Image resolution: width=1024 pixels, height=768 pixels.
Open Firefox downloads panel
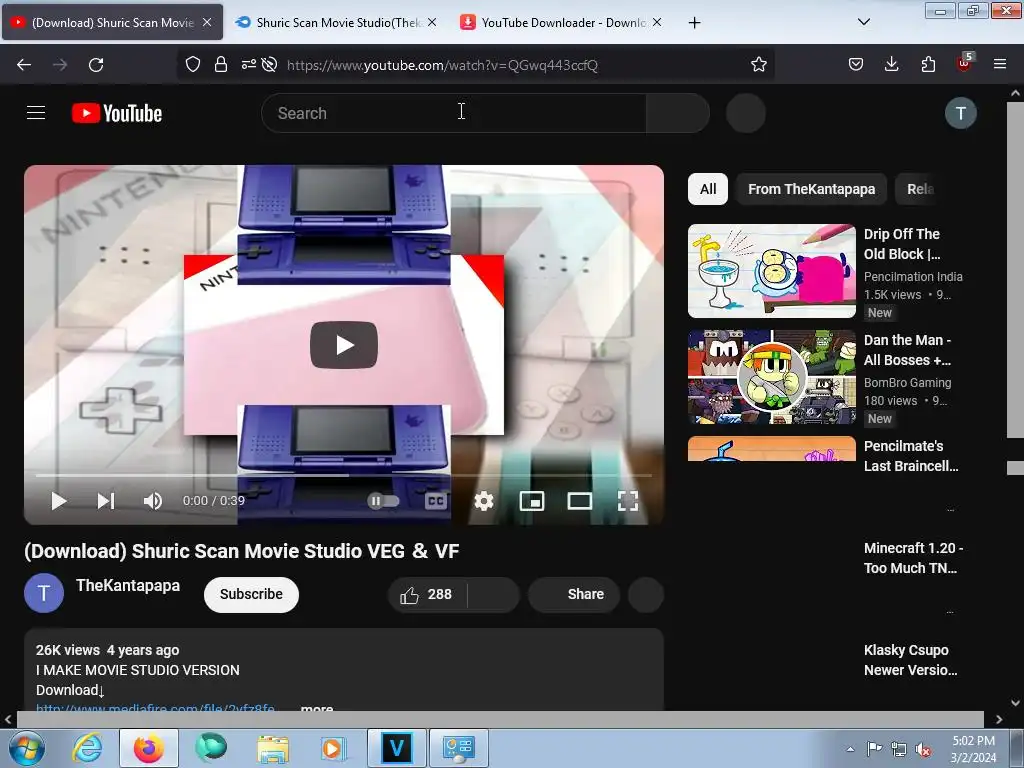click(891, 65)
